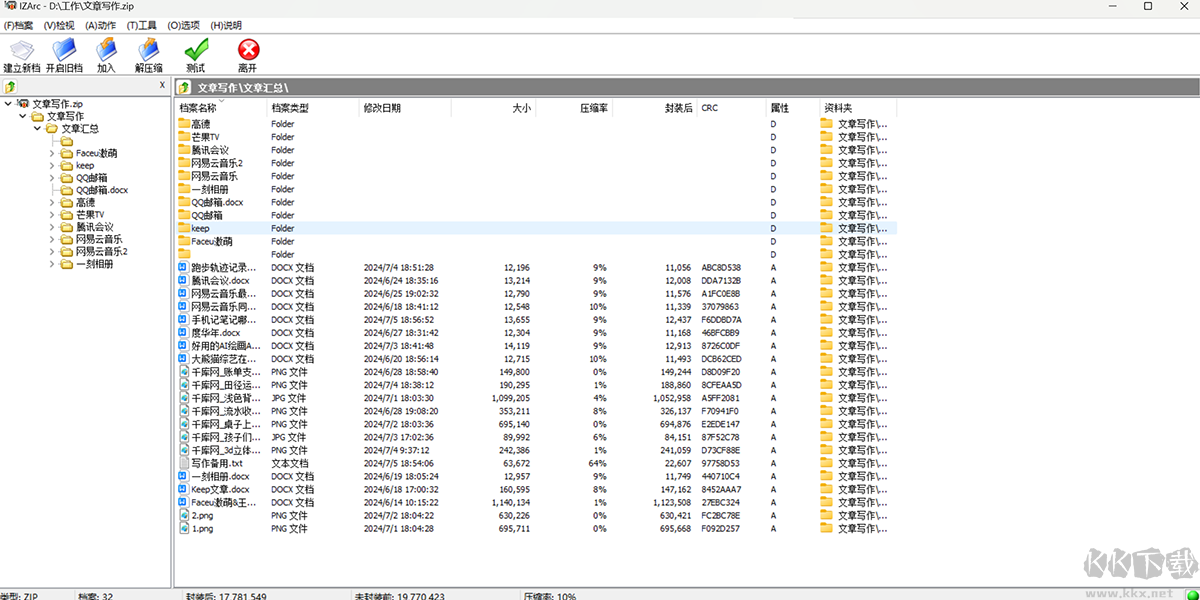This screenshot has height=600, width=1200.
Task: Run archive test with 测试 checkmark icon
Action: tap(196, 54)
